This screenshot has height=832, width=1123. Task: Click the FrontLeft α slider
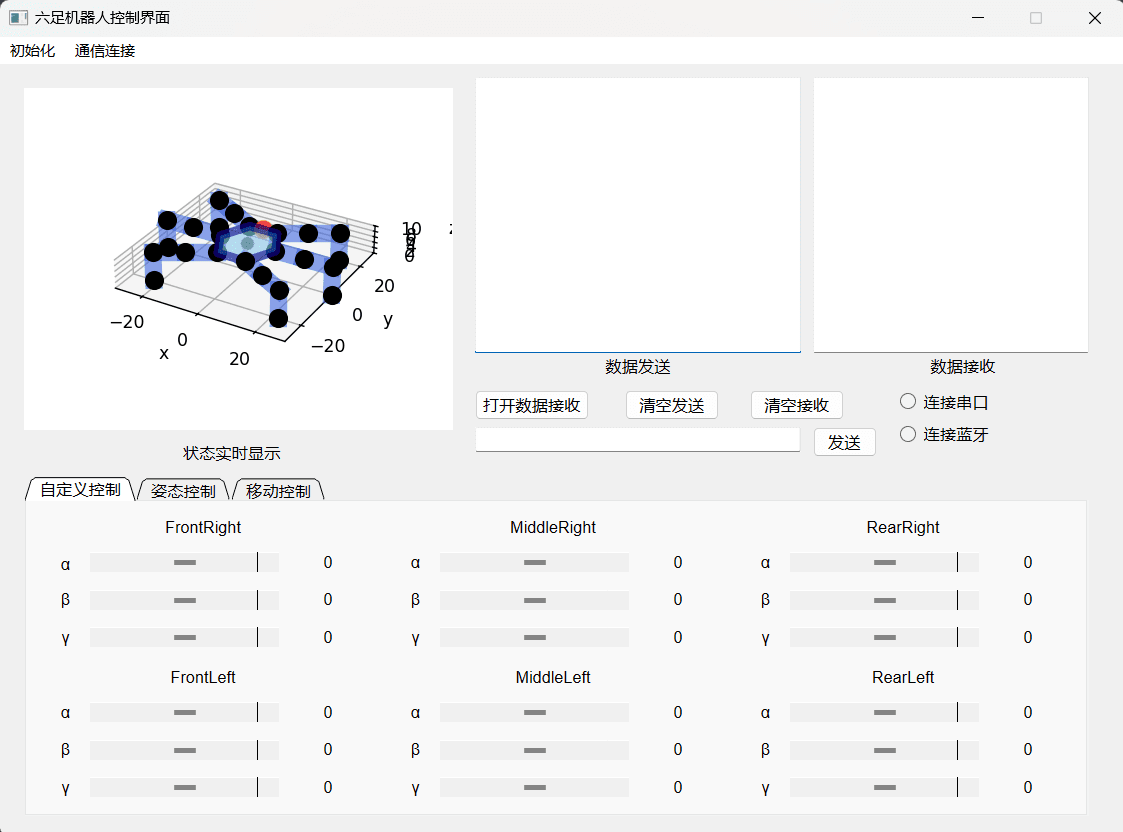tap(184, 712)
